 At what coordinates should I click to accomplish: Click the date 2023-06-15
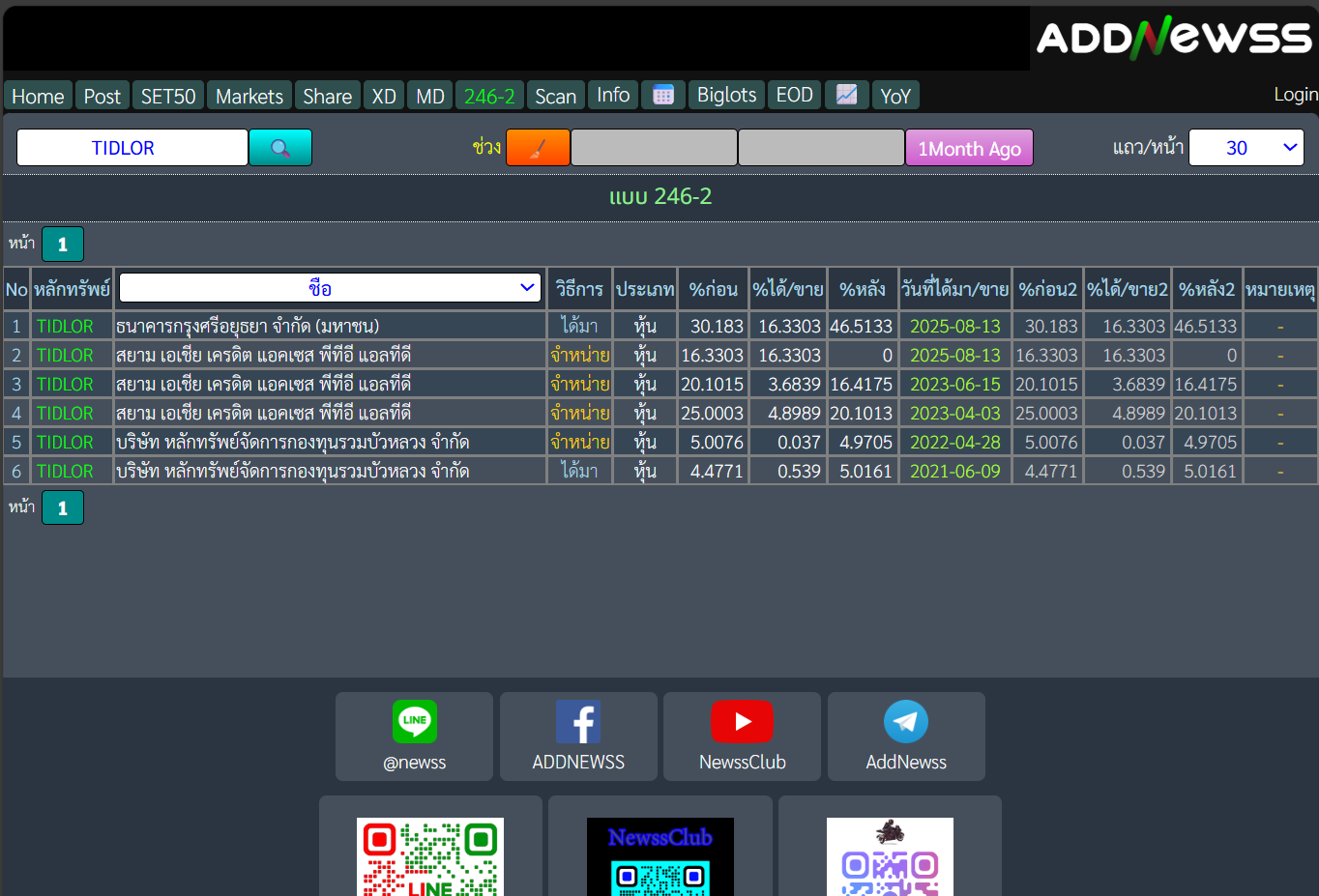click(955, 384)
